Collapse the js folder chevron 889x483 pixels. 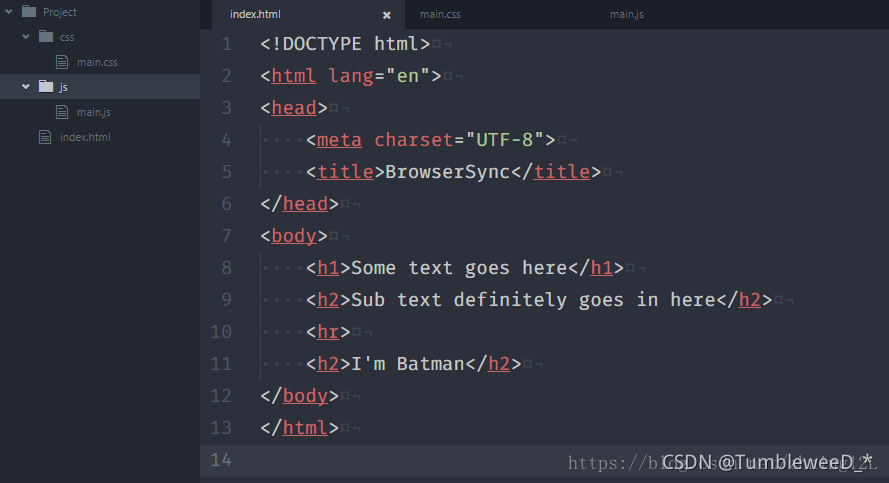coord(26,87)
